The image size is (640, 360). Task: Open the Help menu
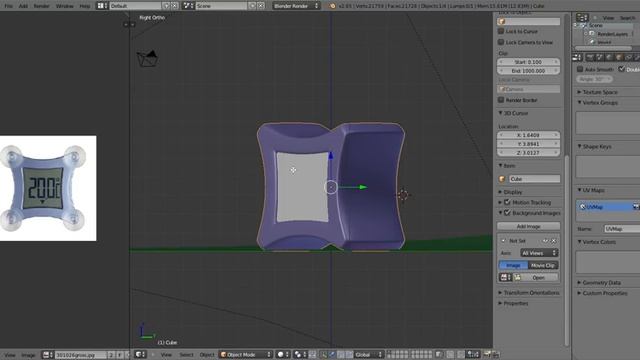tap(84, 6)
